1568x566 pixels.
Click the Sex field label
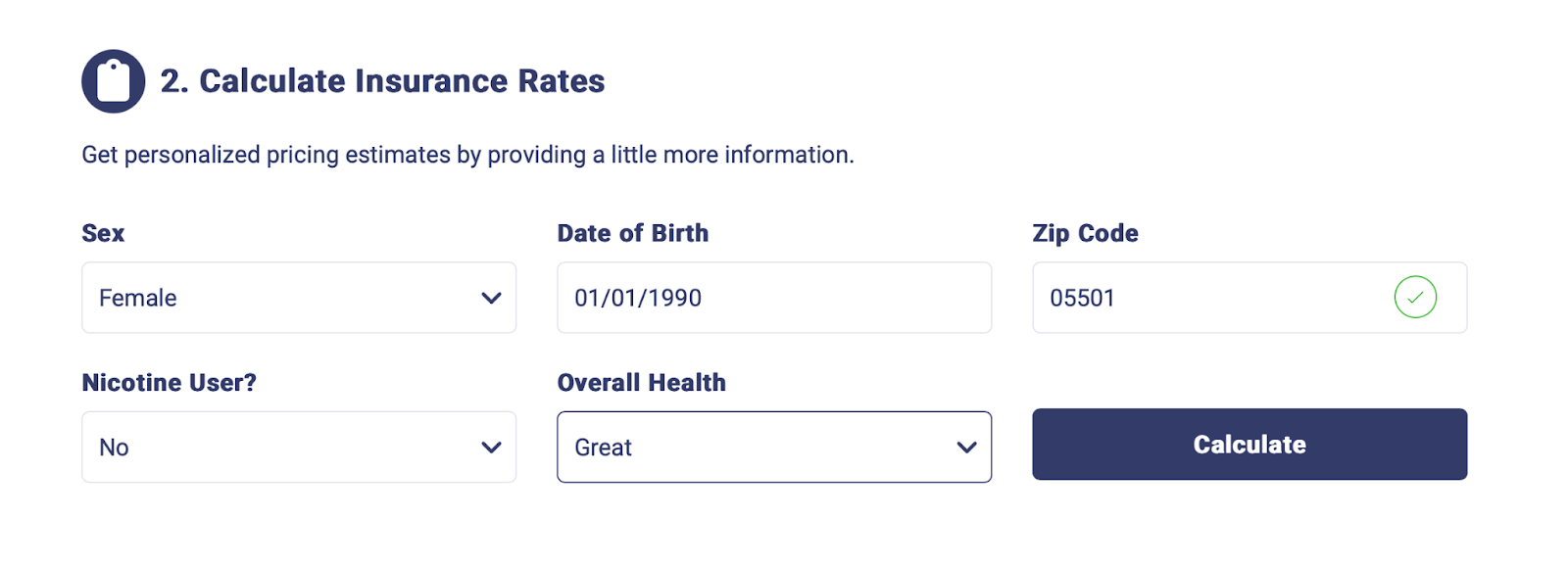coord(103,233)
